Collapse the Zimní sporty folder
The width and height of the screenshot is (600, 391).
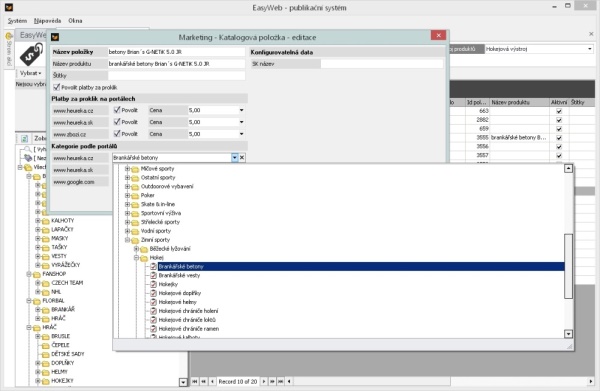coord(127,240)
